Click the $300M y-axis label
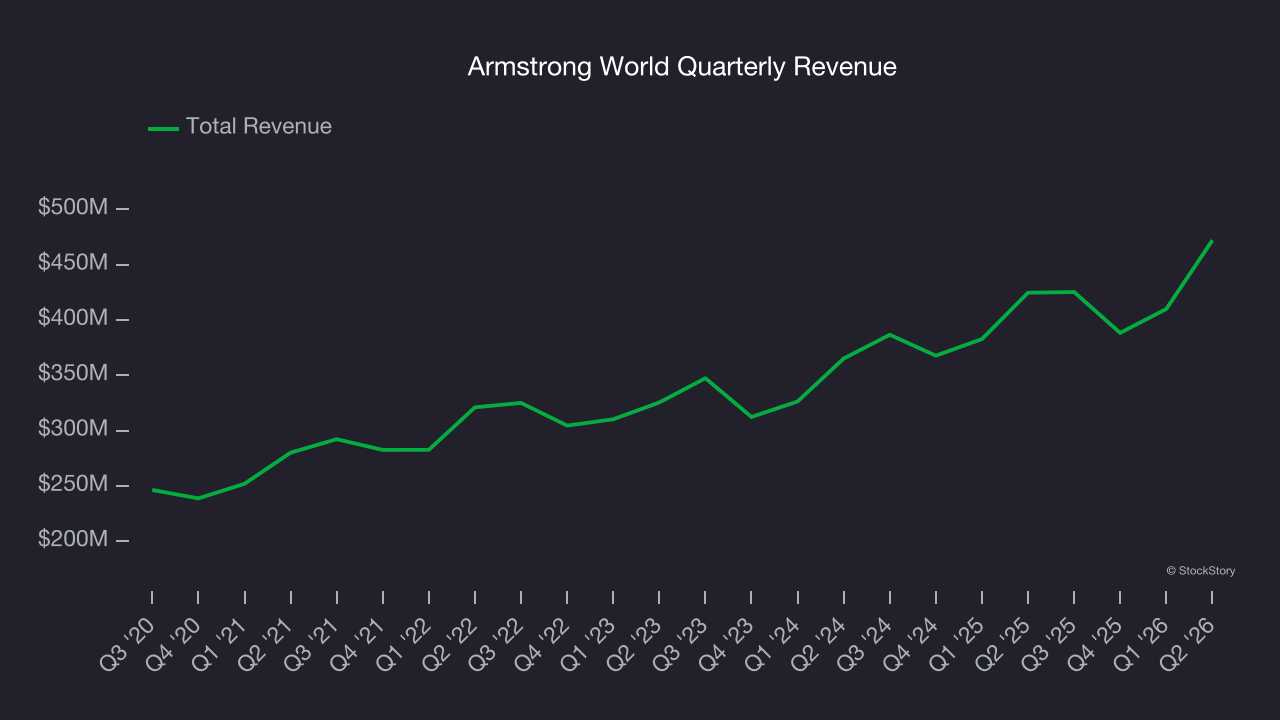 point(73,429)
